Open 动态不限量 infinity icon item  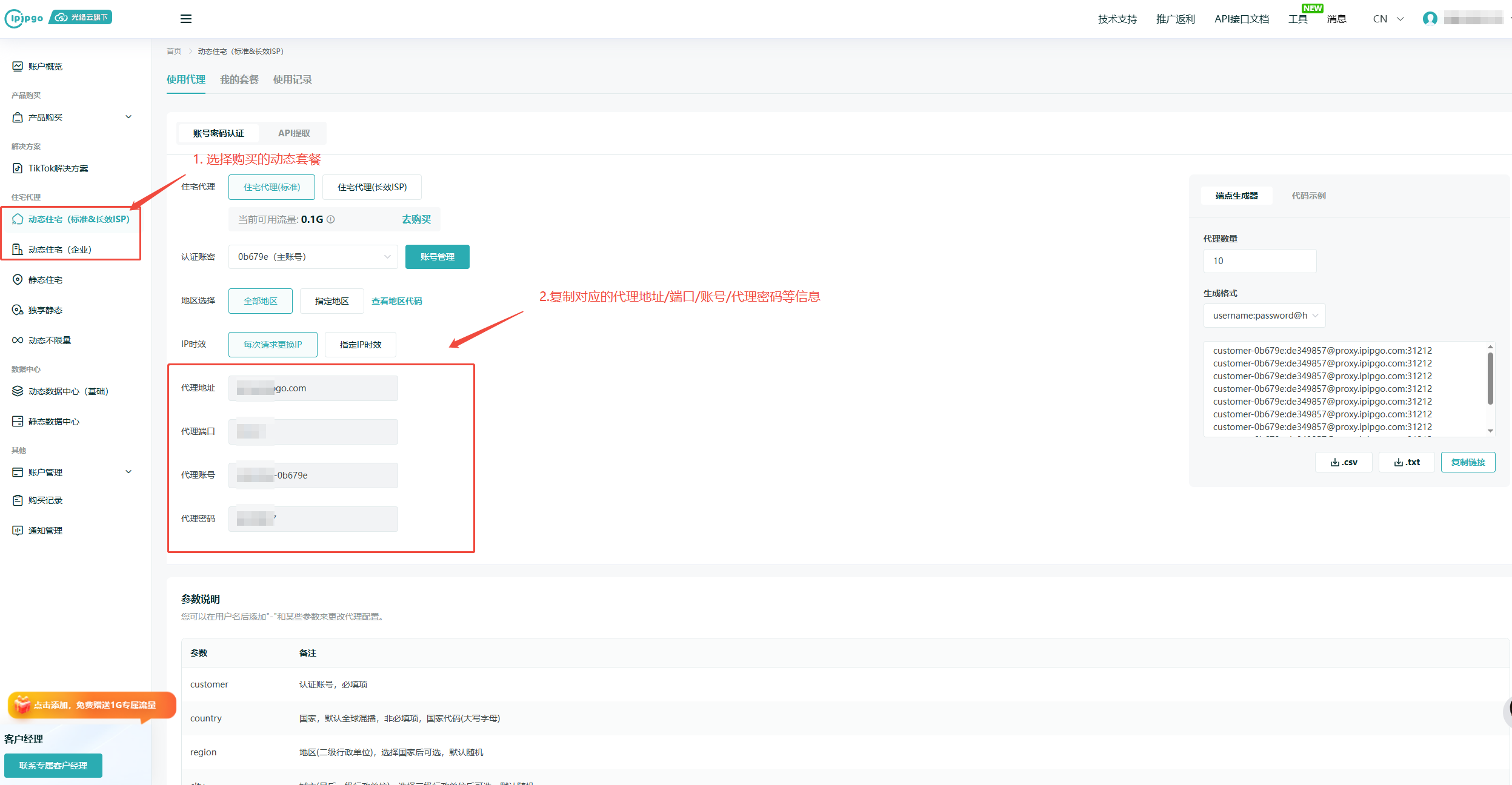pyautogui.click(x=18, y=340)
